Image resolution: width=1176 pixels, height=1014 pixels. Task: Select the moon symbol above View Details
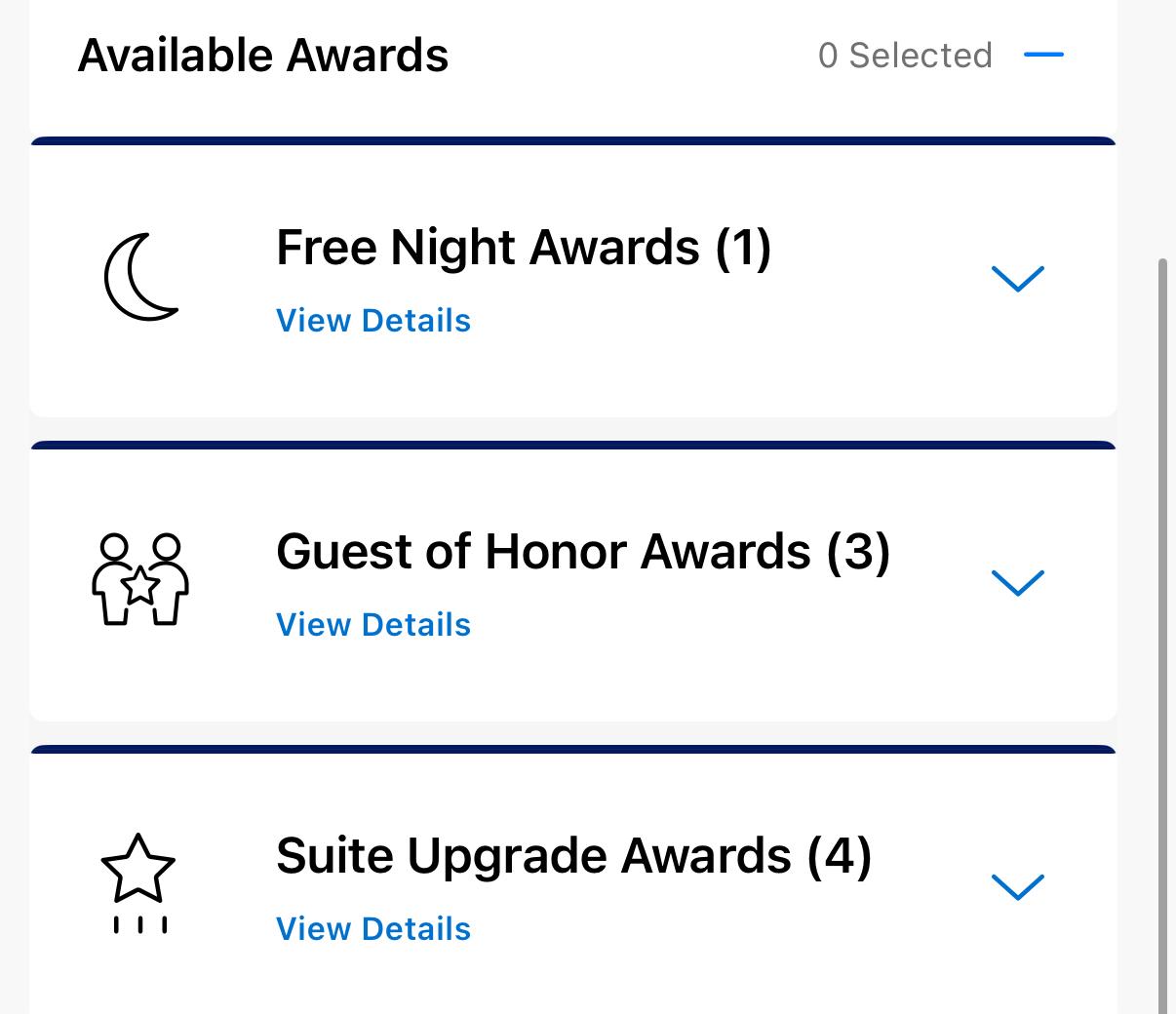139,277
